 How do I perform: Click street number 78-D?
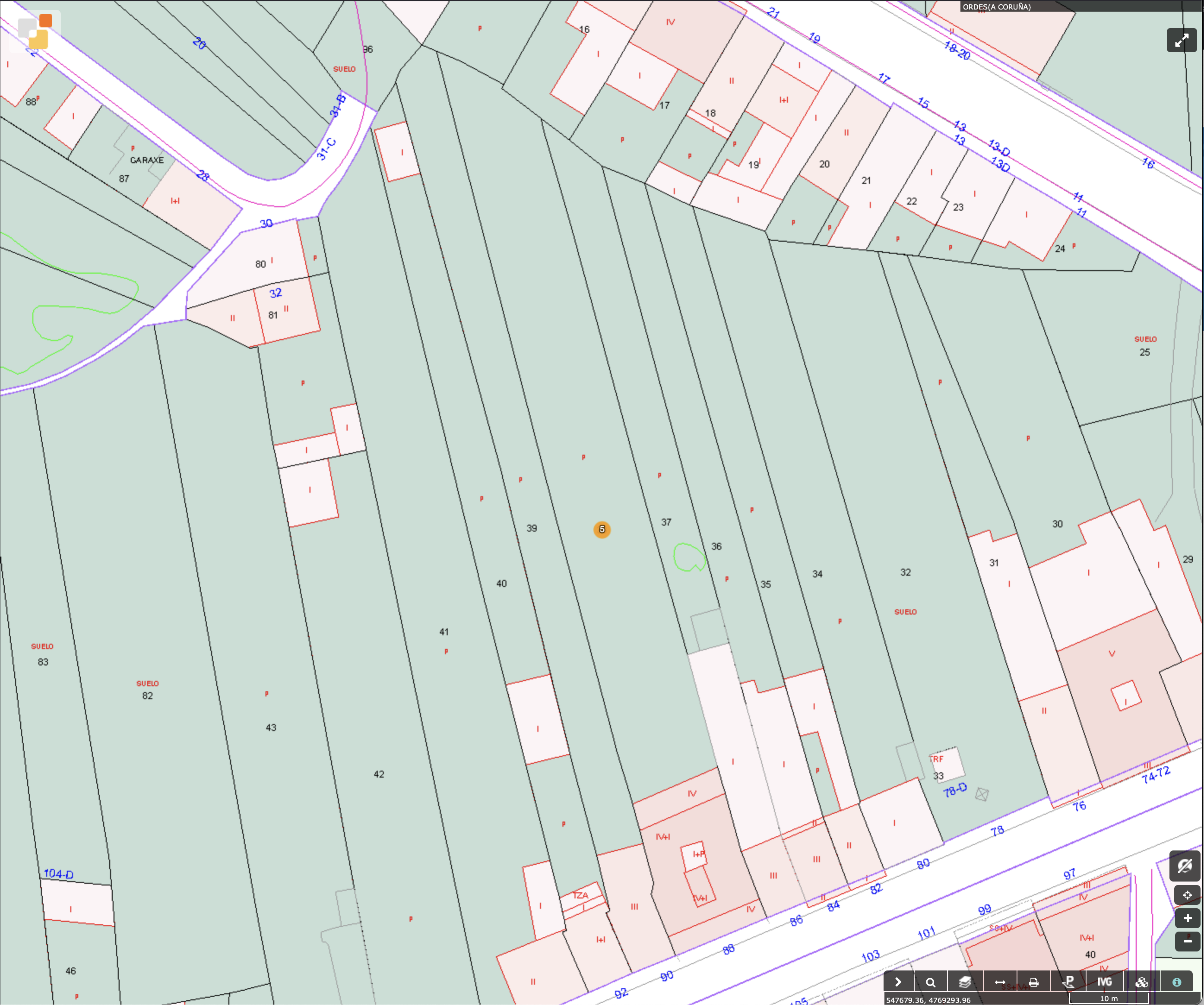(x=955, y=790)
